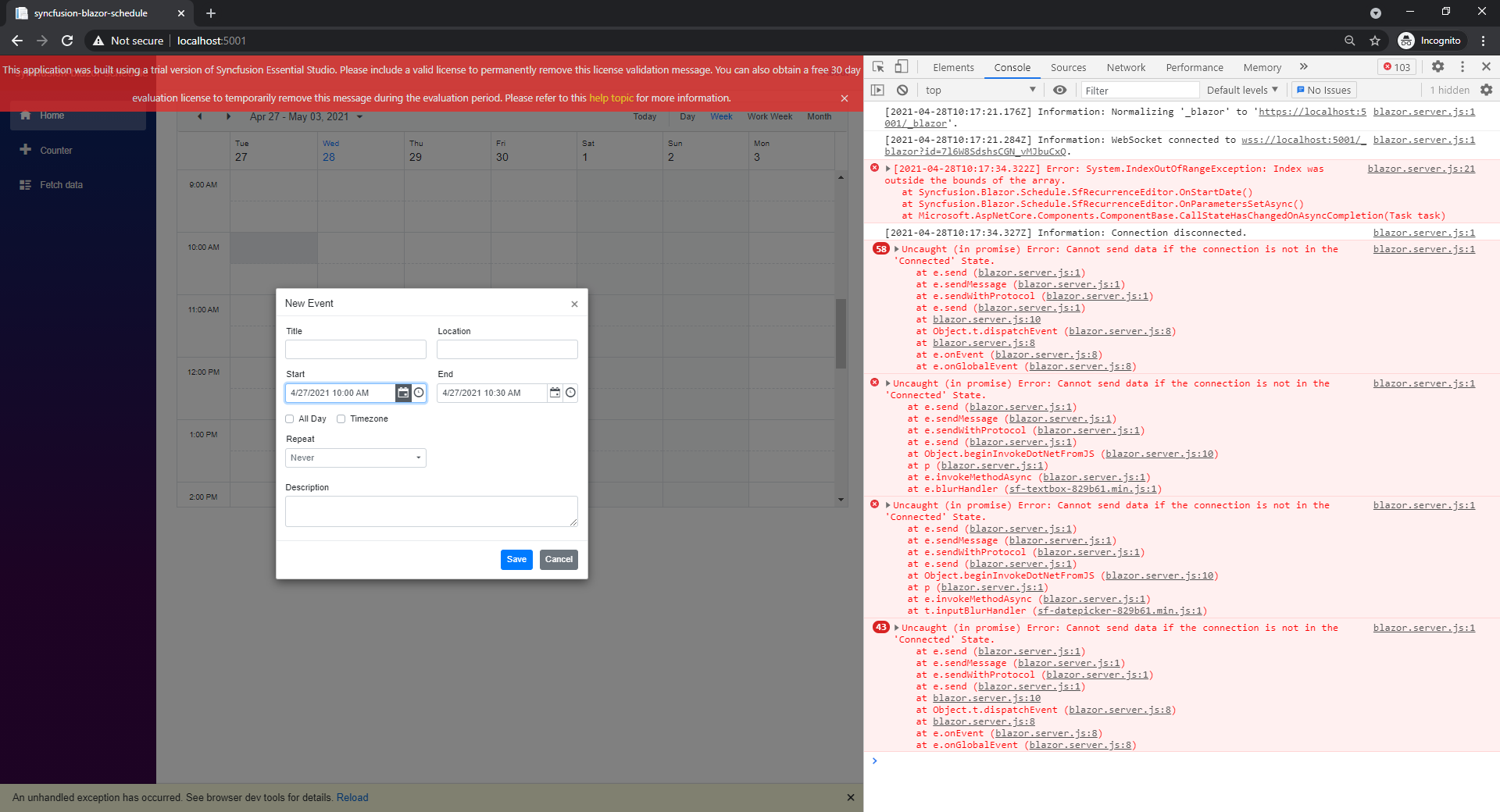
Task: Click the Title input field
Action: pyautogui.click(x=355, y=349)
